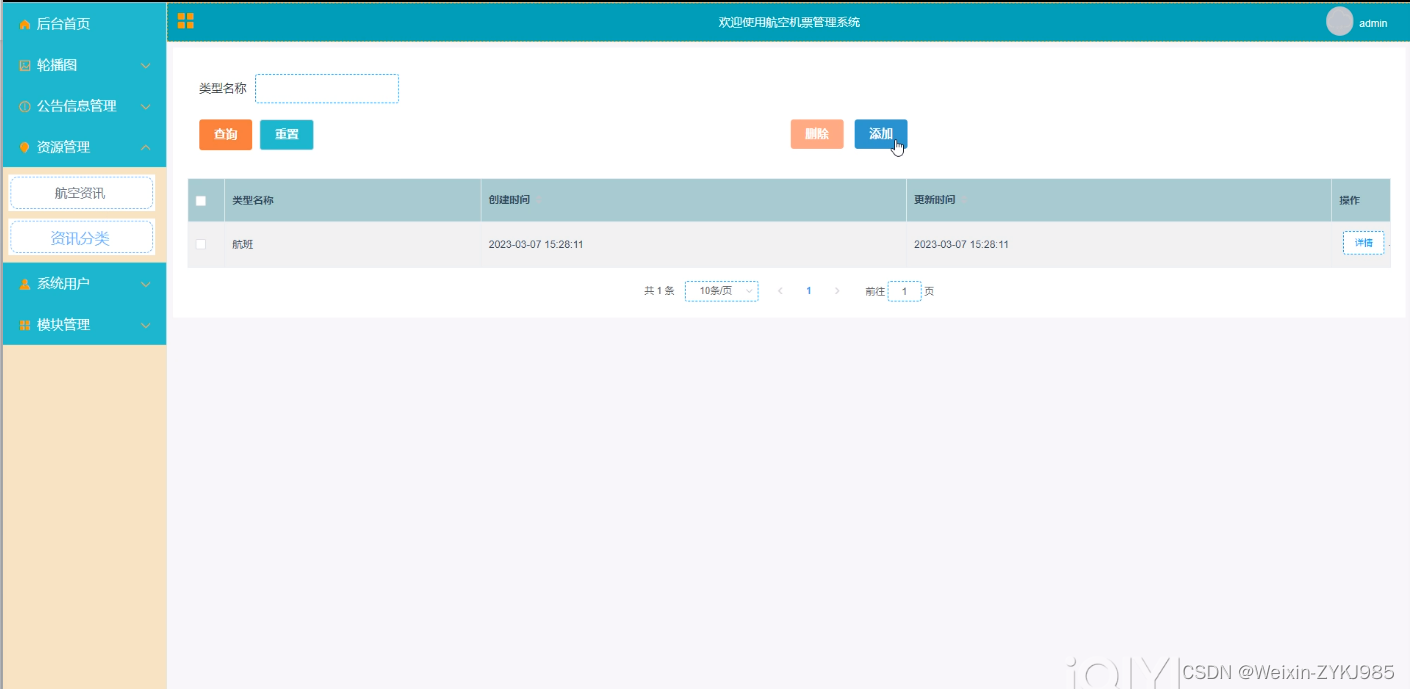Click the admin username text
This screenshot has height=689, width=1410.
[1373, 23]
